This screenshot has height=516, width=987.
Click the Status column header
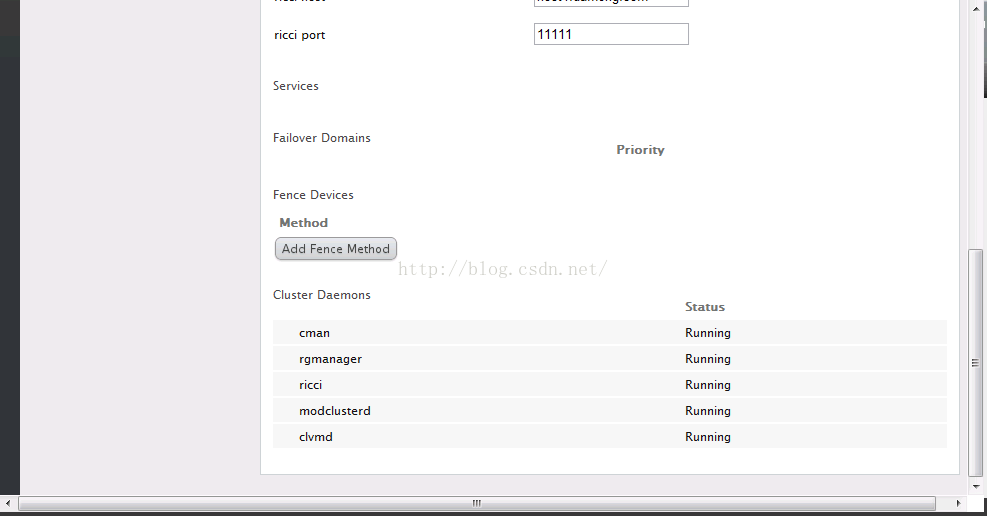705,306
